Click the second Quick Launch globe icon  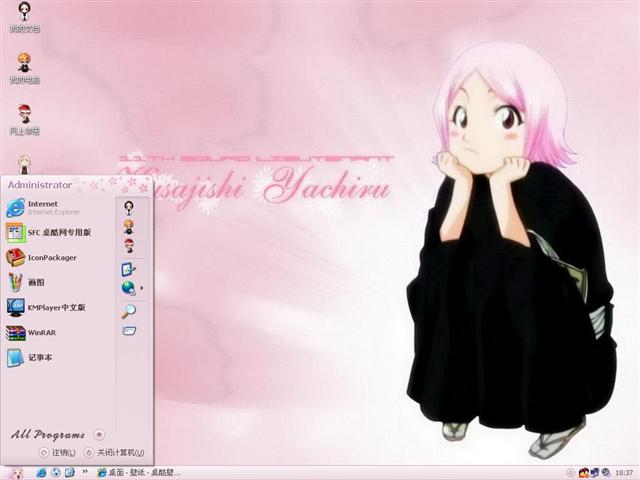pyautogui.click(x=56, y=473)
